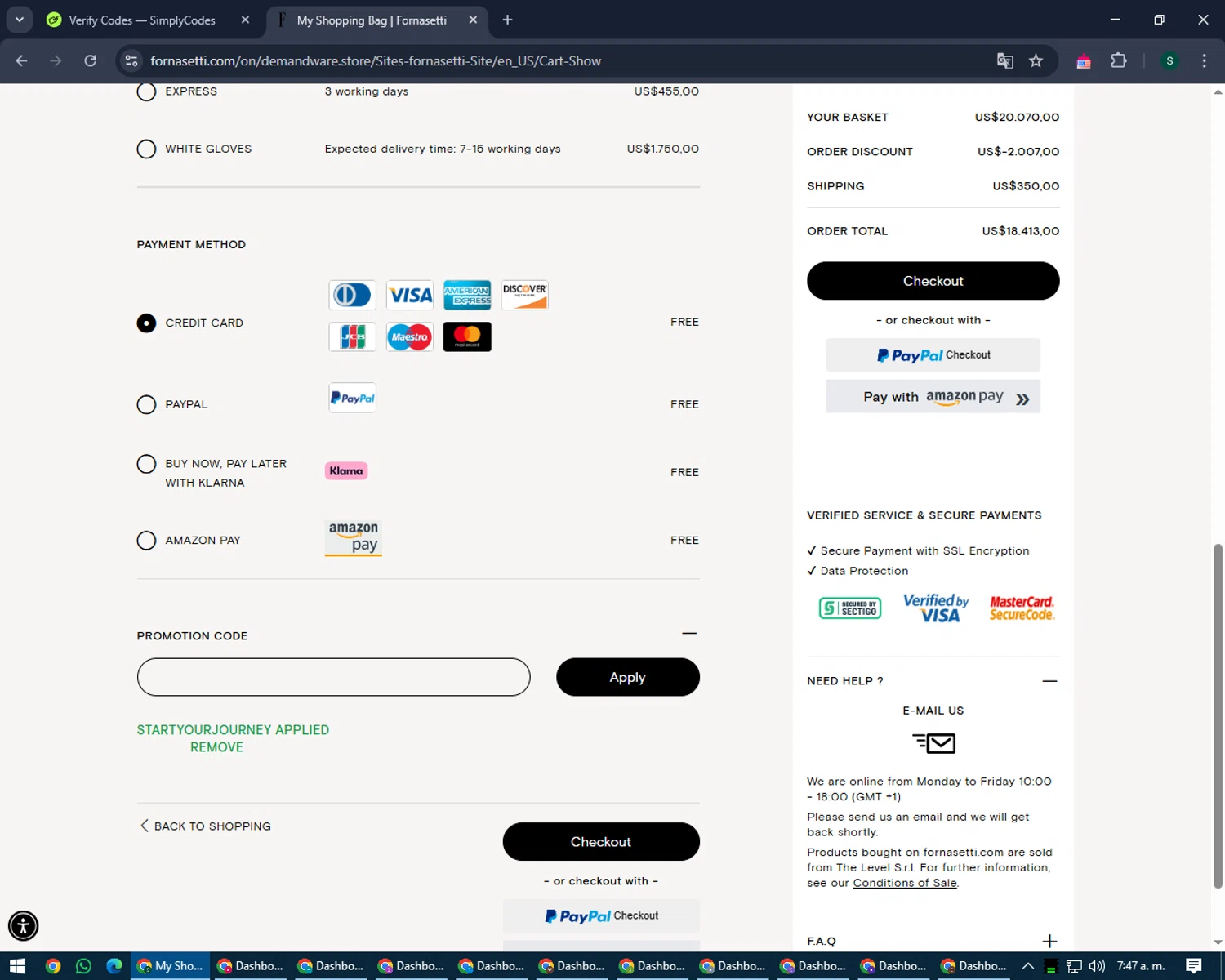
Task: Open Windows Start menu
Action: (17, 966)
